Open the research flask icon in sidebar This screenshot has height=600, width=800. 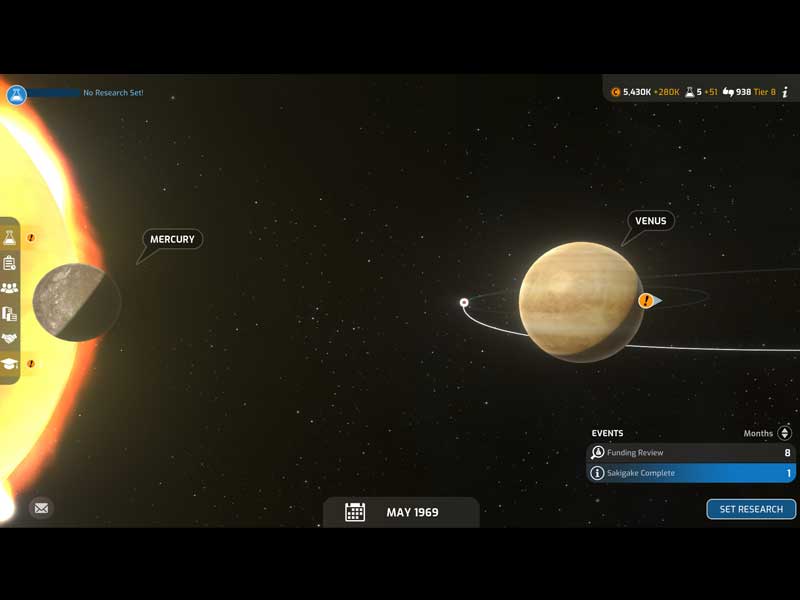point(10,238)
